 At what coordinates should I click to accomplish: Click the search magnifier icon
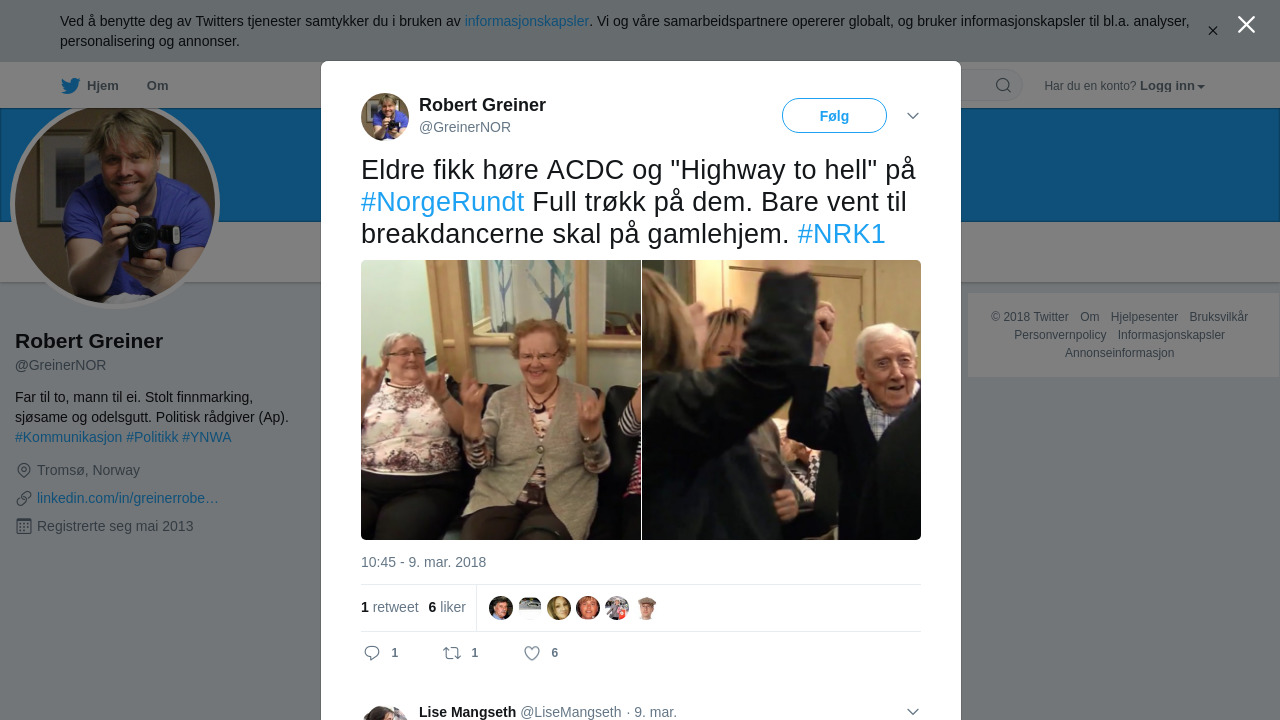pos(1003,86)
